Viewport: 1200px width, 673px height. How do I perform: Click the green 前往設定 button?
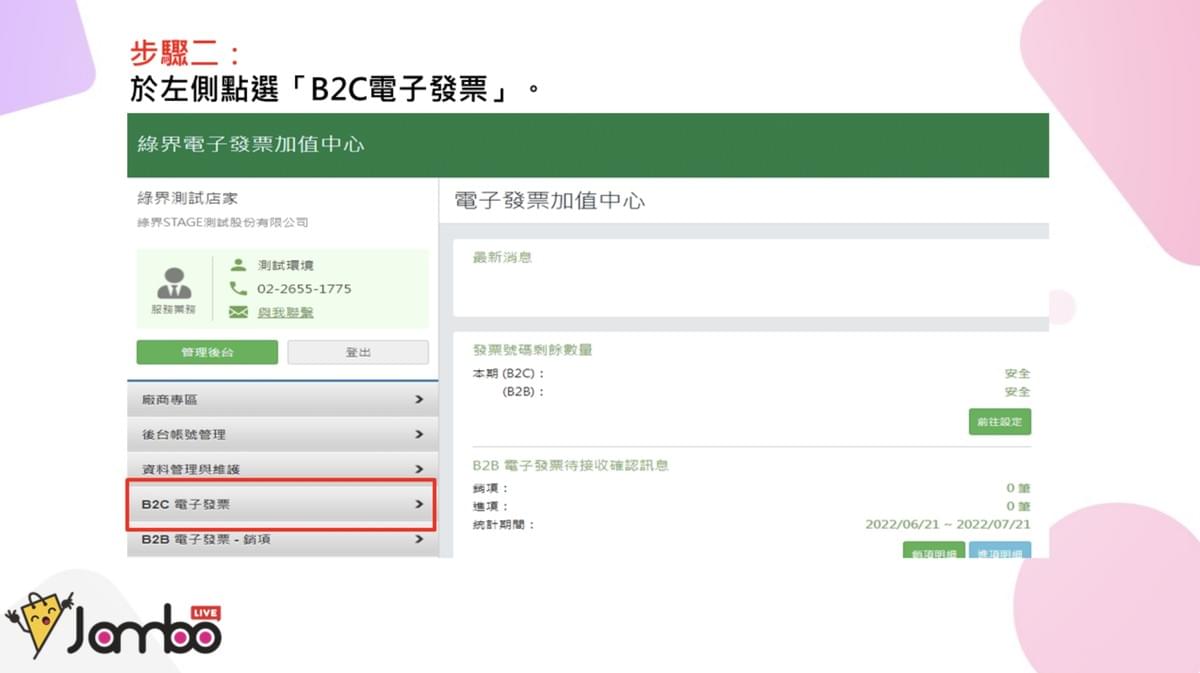[x=999, y=422]
